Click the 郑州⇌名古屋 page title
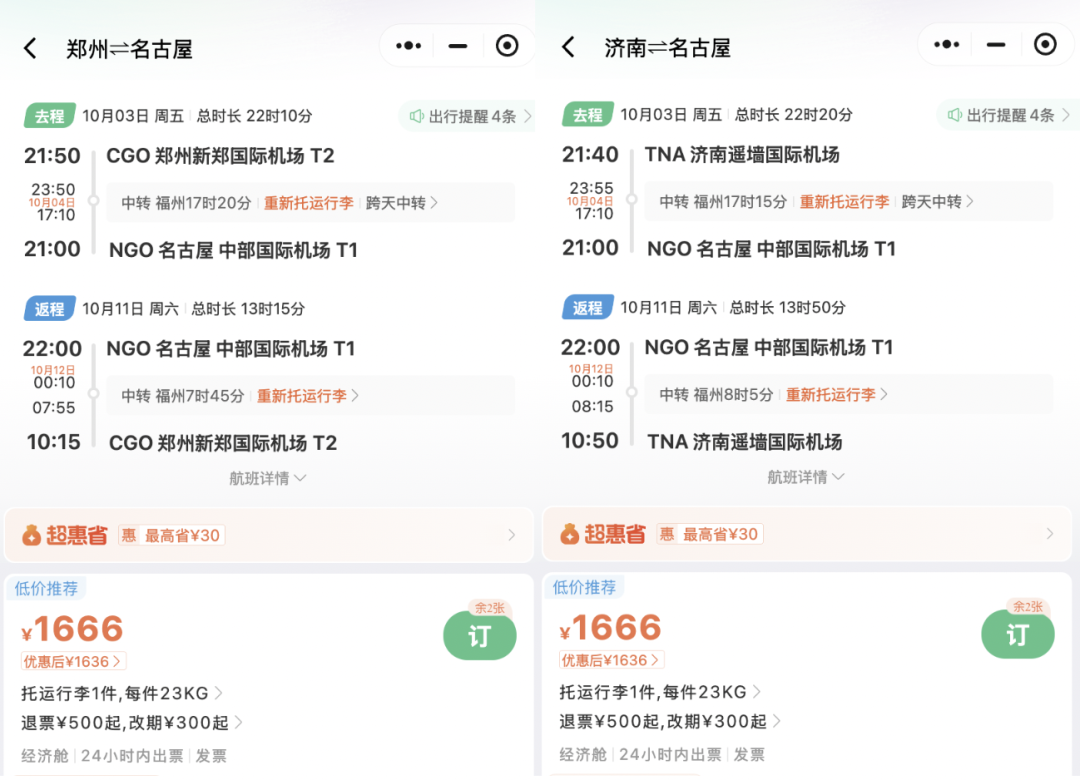Image resolution: width=1080 pixels, height=780 pixels. (129, 49)
